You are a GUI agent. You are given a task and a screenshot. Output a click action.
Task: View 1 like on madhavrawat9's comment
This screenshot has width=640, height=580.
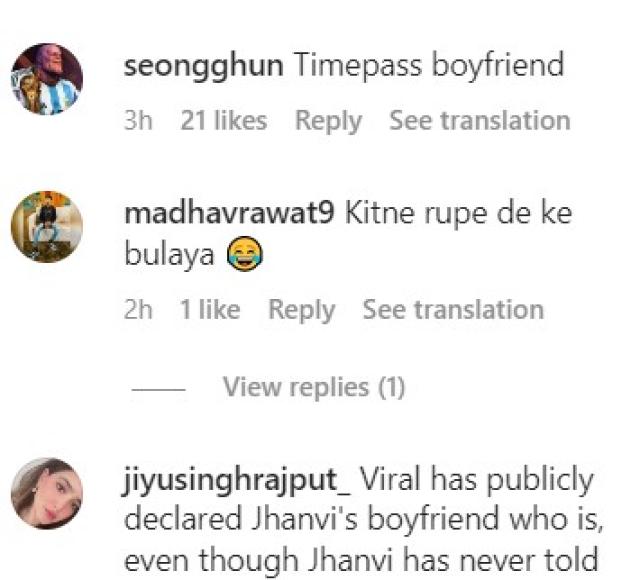(x=210, y=310)
